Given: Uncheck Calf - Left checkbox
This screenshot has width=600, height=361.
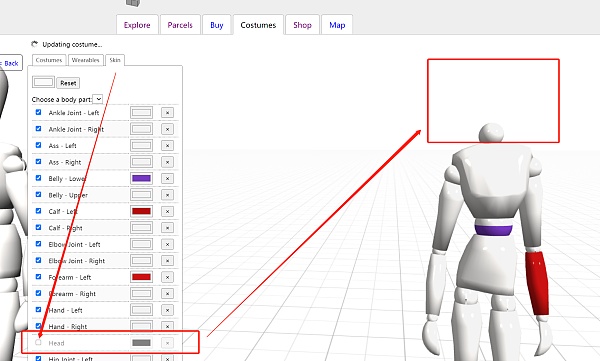Looking at the screenshot, I should click(38, 211).
